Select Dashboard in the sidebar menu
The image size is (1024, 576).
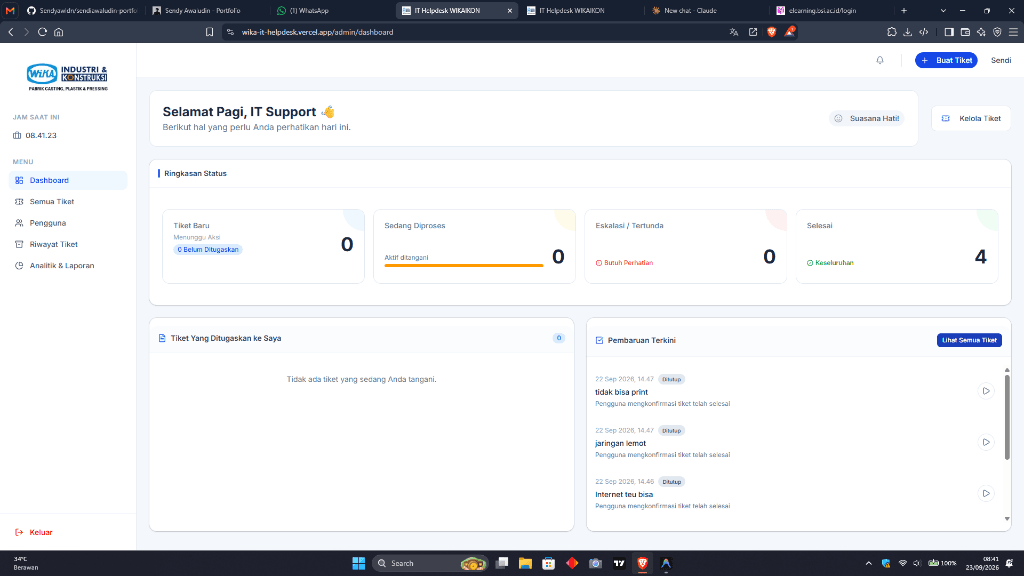point(68,180)
